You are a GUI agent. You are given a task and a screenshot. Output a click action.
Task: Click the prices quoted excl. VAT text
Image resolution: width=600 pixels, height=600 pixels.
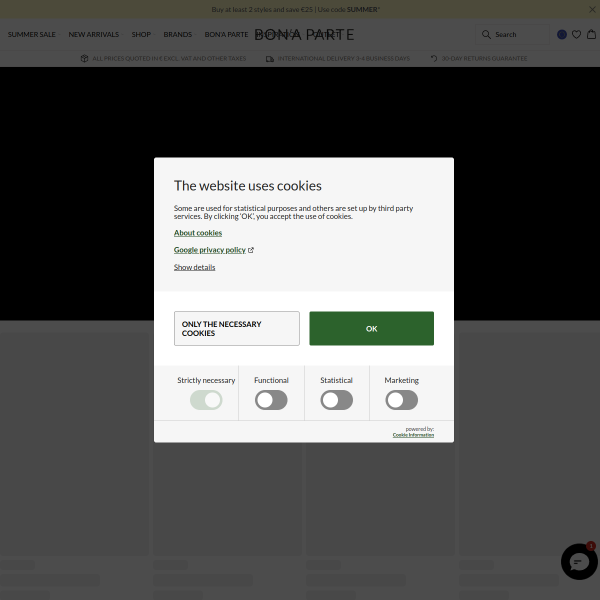(169, 59)
